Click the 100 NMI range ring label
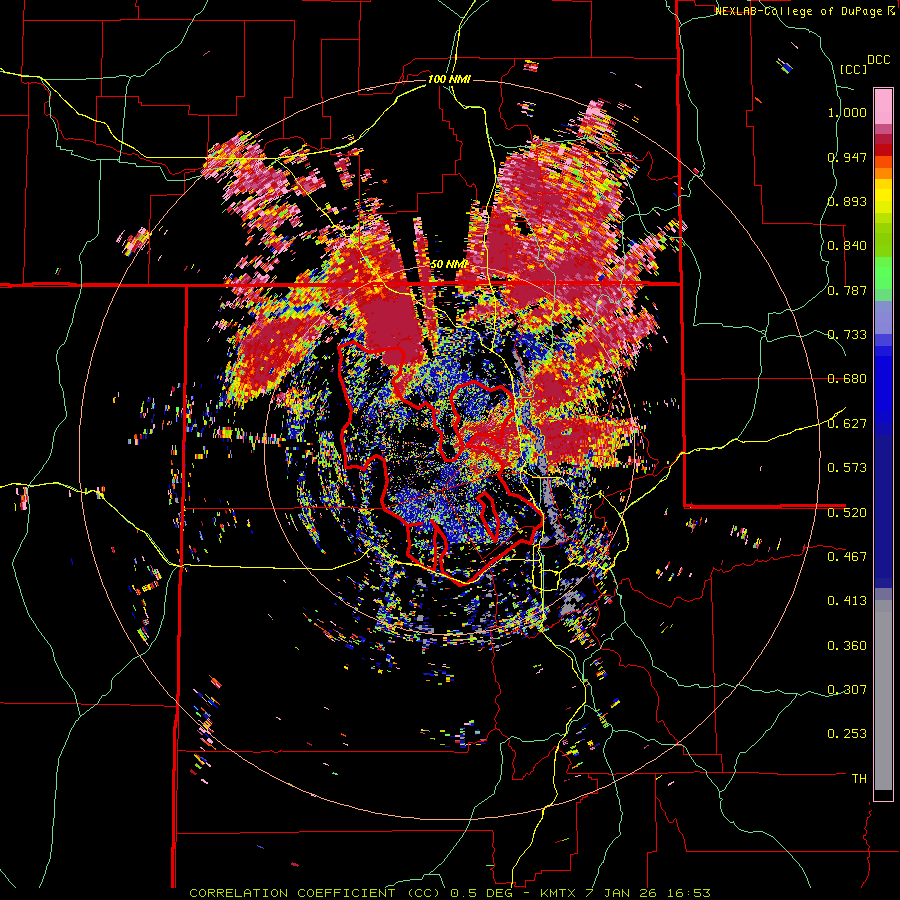Screen dimensions: 900x900 [449, 79]
